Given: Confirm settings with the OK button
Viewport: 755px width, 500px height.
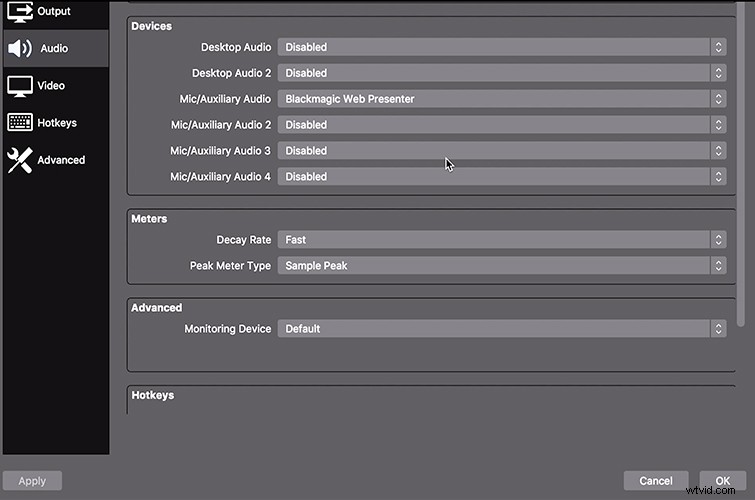Looking at the screenshot, I should [723, 481].
